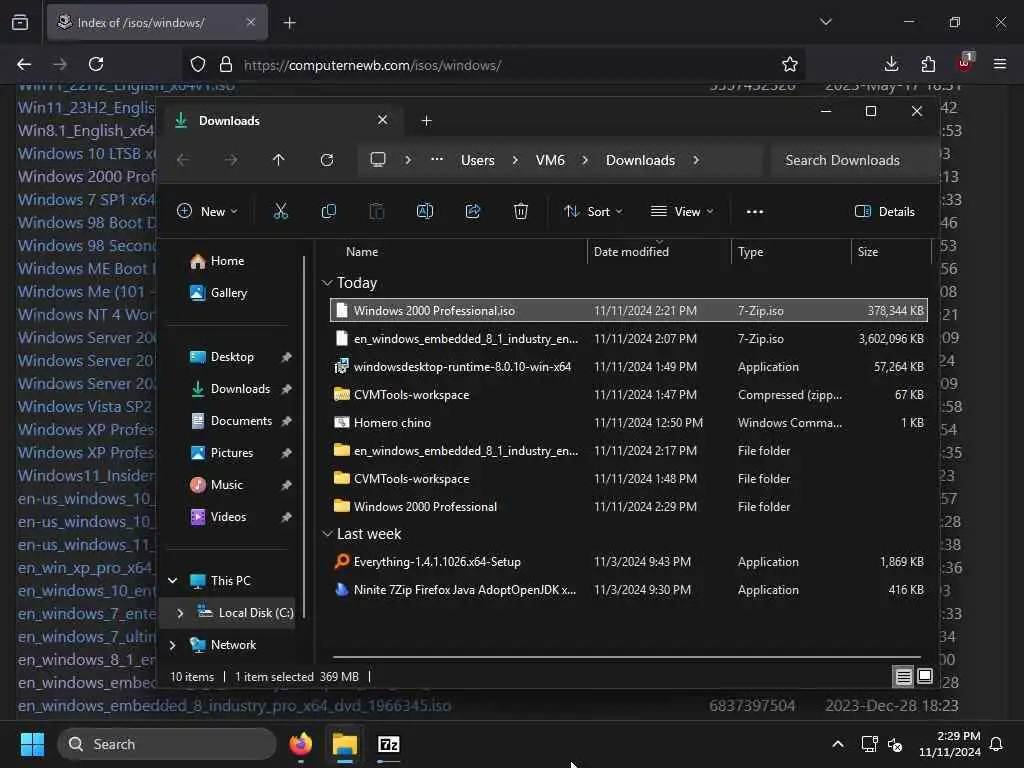
Task: List all Firefox tabs dropdown
Action: pos(826,22)
